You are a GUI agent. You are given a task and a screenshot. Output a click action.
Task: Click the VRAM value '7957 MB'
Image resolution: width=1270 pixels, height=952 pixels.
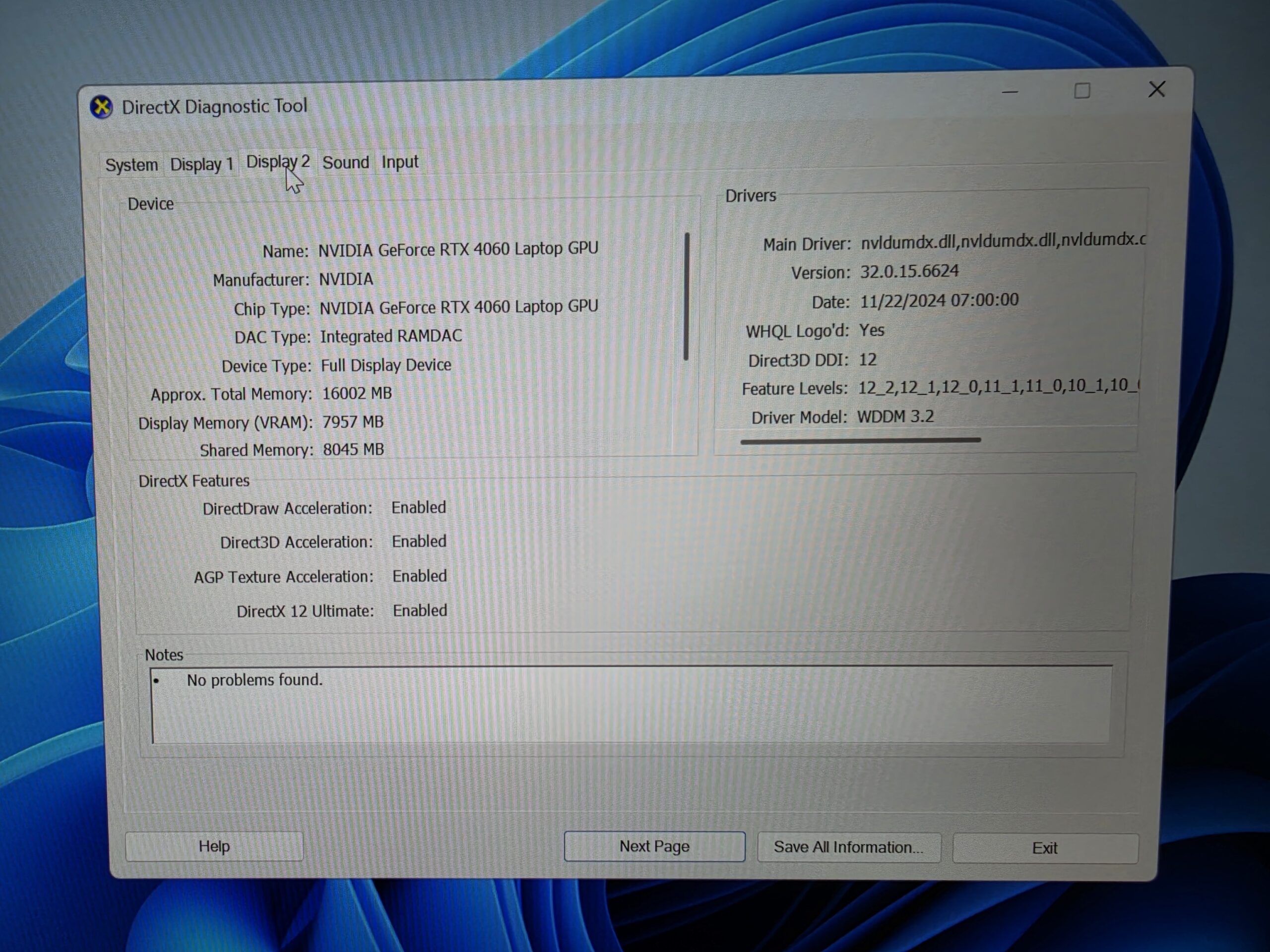click(353, 422)
